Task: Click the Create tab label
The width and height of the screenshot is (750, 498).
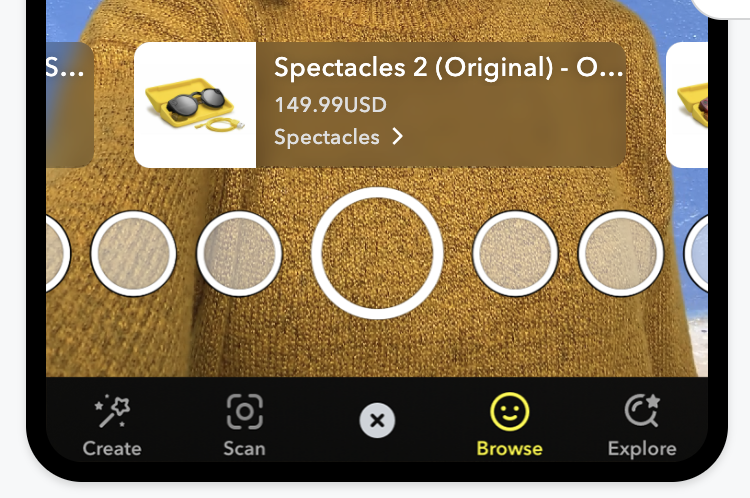Action: click(112, 449)
